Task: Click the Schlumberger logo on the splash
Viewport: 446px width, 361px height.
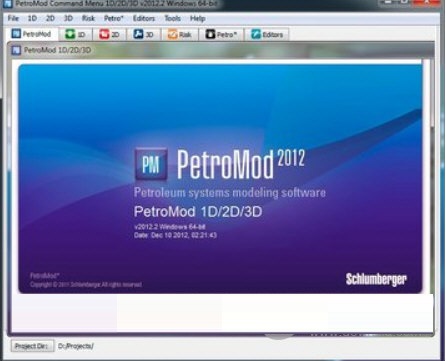Action: [376, 279]
